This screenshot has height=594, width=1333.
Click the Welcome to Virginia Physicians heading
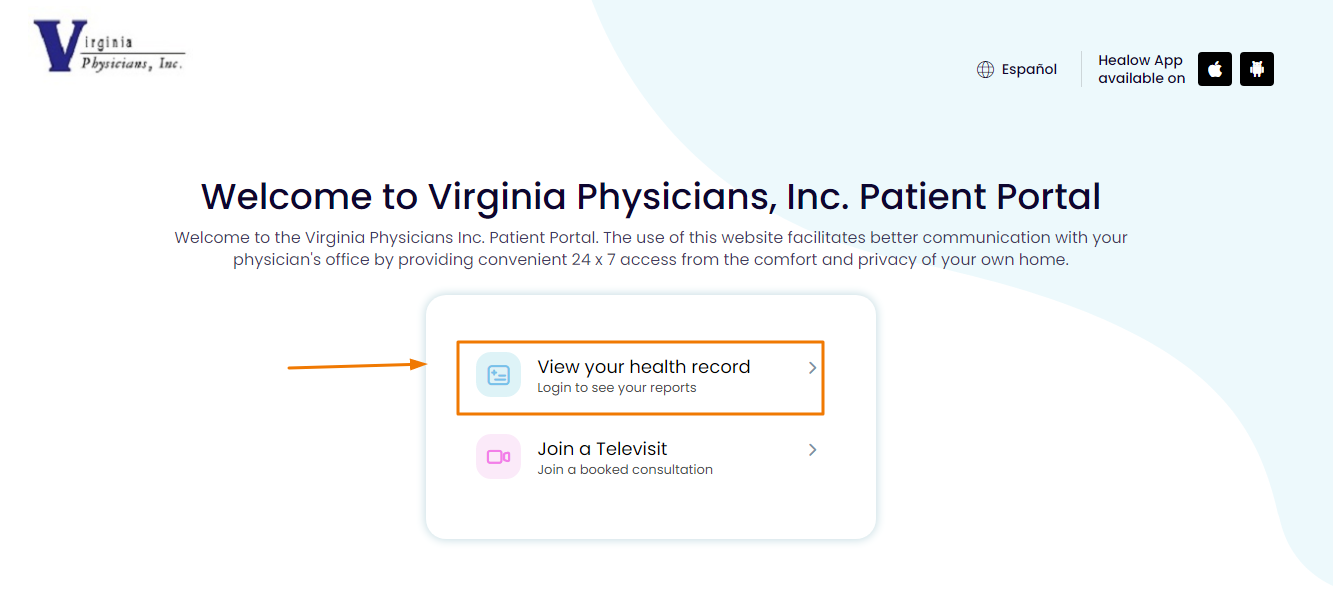pyautogui.click(x=650, y=196)
